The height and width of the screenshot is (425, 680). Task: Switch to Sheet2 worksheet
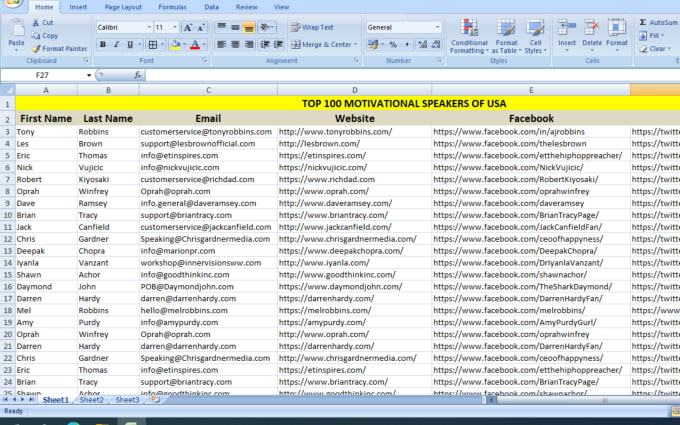click(92, 400)
